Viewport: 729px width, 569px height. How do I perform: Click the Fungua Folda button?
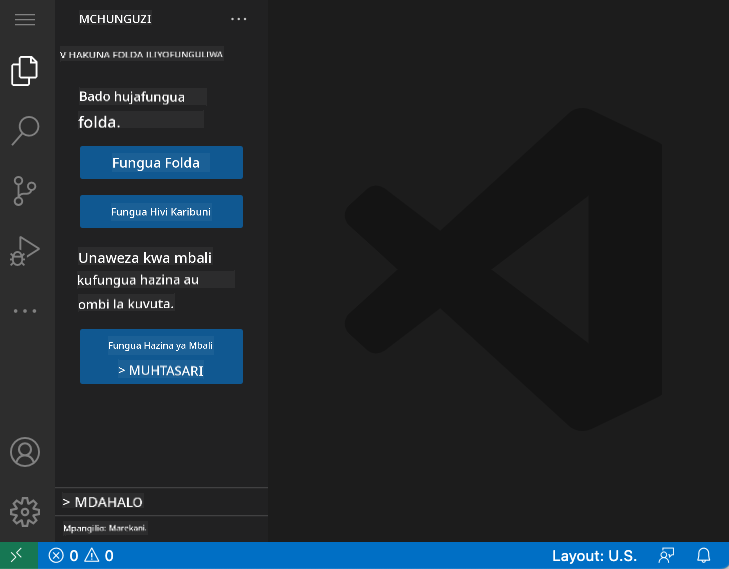161,163
